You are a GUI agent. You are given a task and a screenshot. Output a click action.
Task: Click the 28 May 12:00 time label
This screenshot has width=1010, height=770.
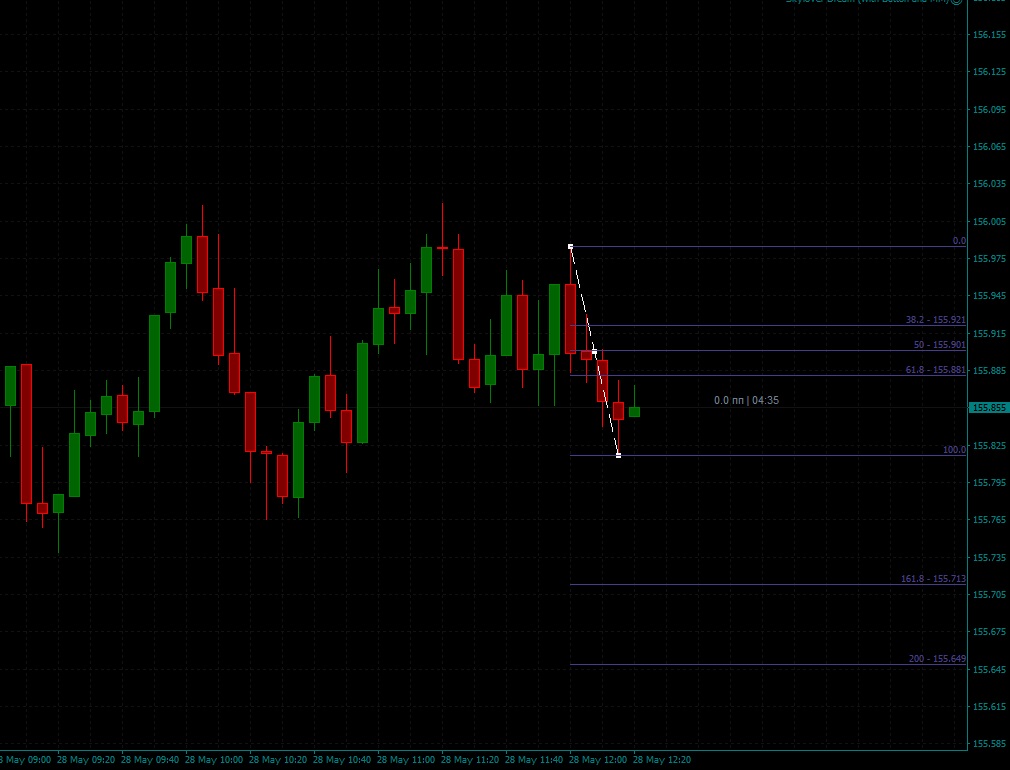pyautogui.click(x=598, y=760)
